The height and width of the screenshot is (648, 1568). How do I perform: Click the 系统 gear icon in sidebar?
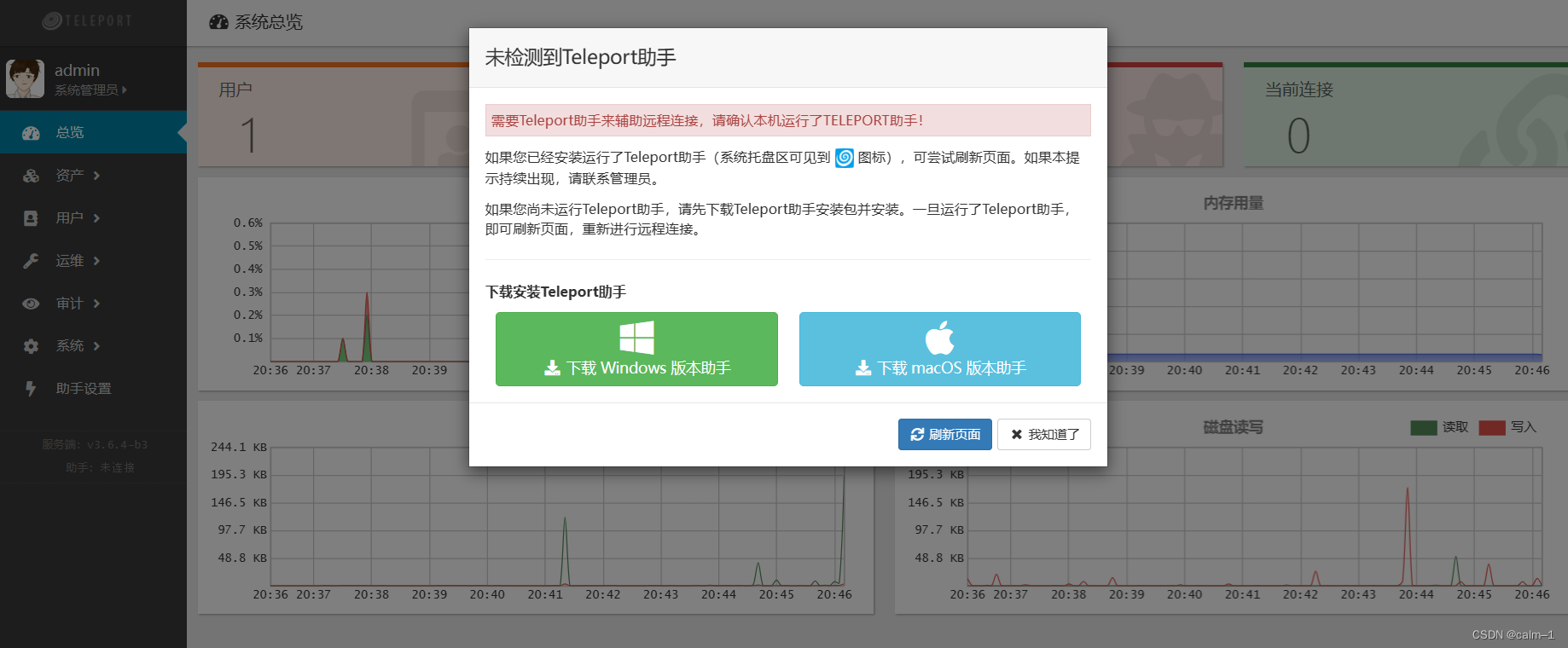pyautogui.click(x=32, y=346)
